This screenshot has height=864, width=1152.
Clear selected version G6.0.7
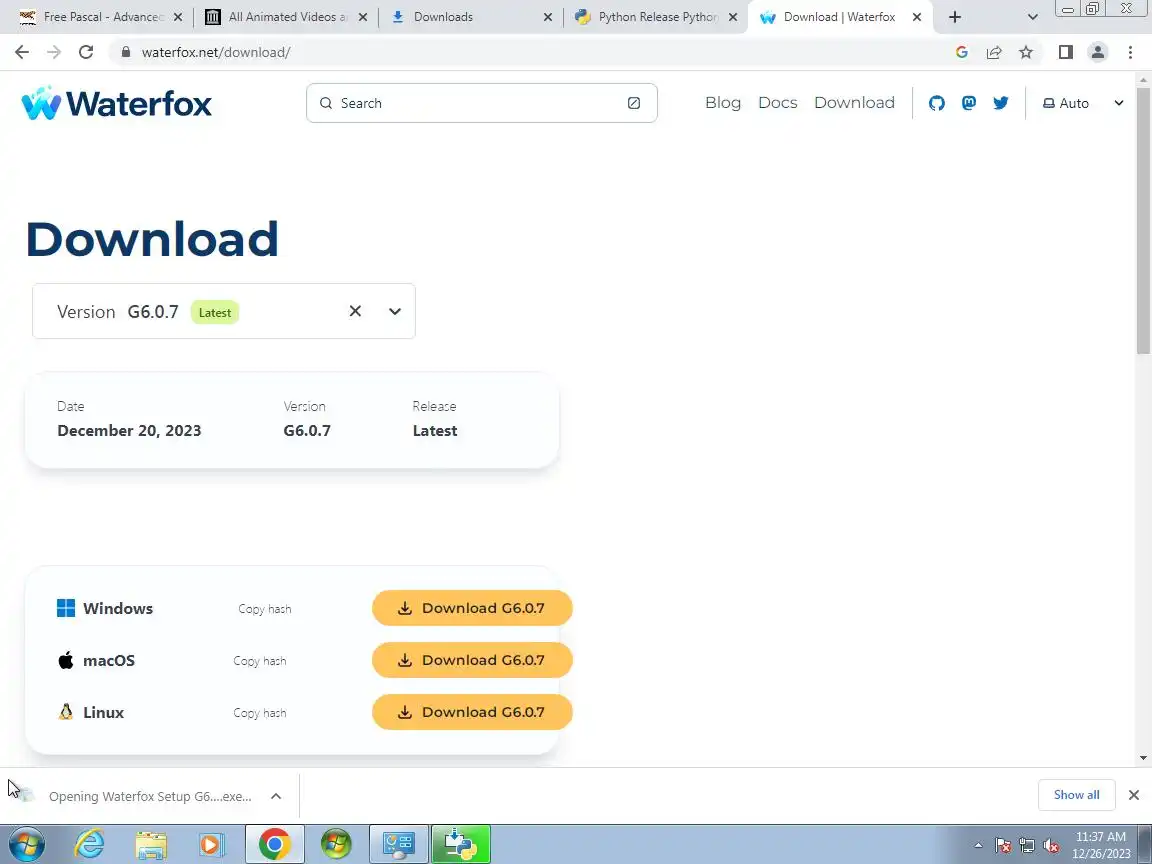(355, 311)
